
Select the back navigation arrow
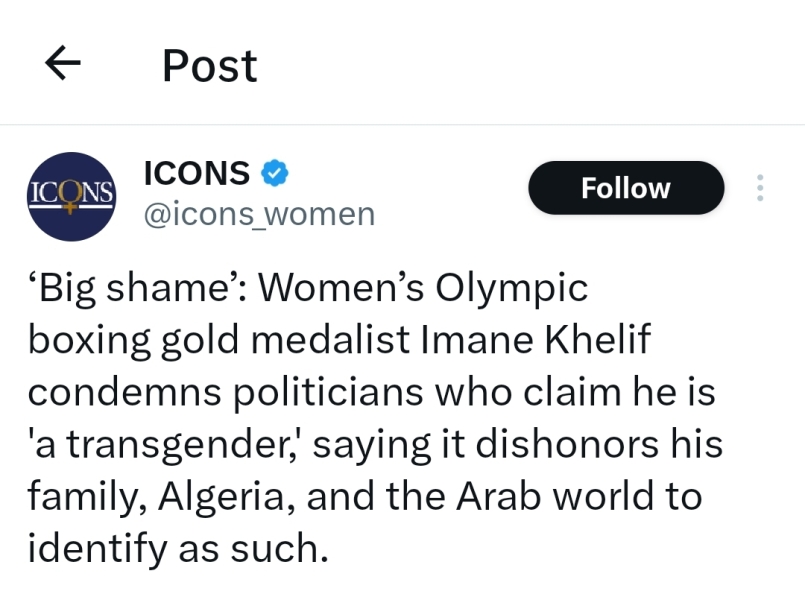click(x=63, y=63)
